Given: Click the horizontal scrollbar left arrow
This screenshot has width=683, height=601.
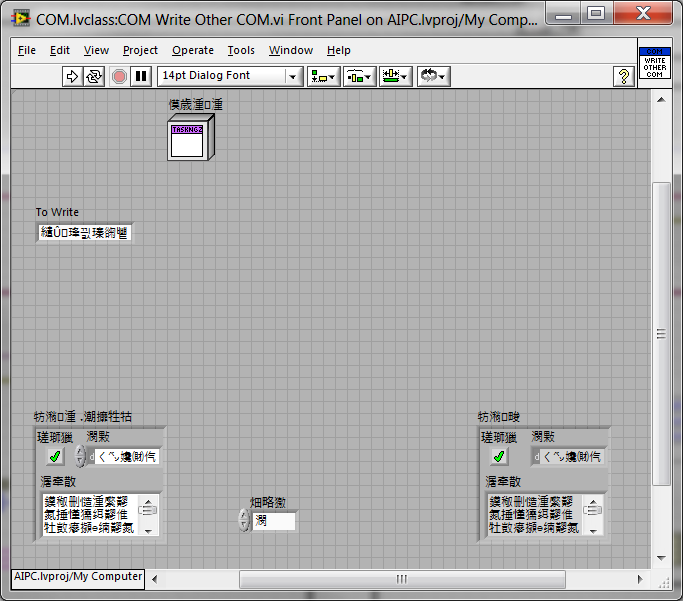Looking at the screenshot, I should pos(154,579).
